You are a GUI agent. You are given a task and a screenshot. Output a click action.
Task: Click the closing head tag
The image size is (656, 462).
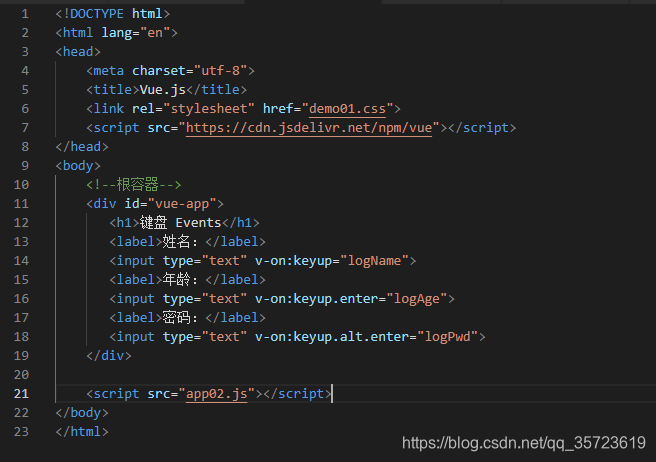click(82, 147)
